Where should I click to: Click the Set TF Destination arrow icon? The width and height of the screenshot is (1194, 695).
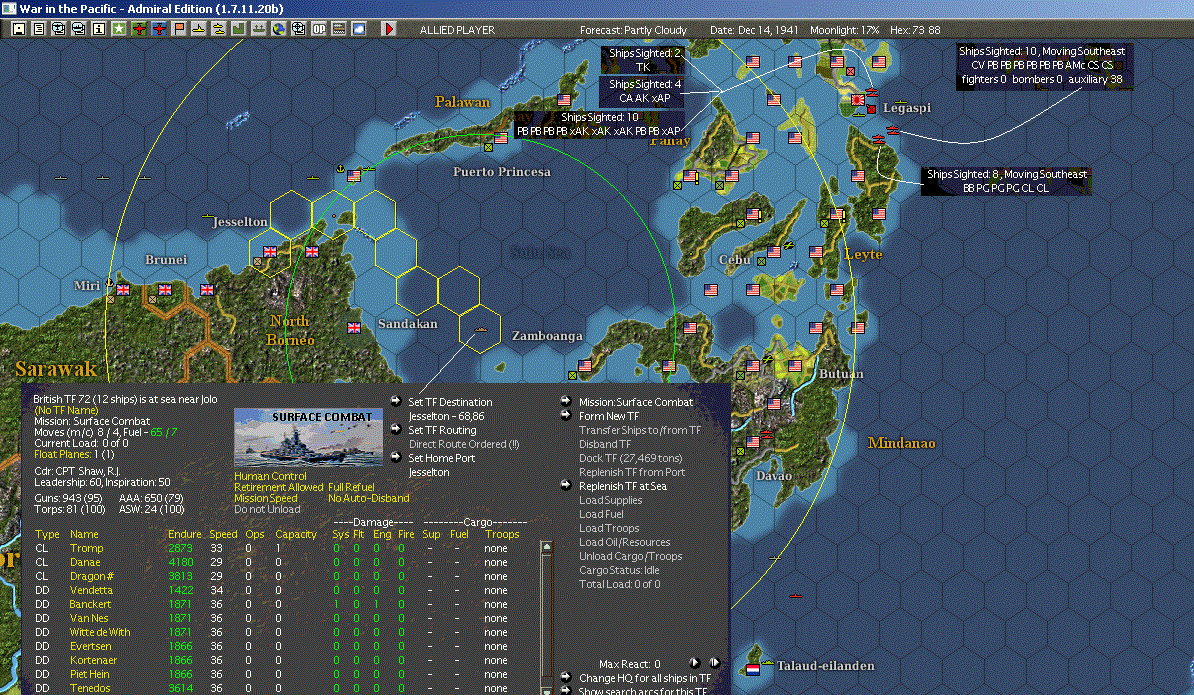point(395,401)
